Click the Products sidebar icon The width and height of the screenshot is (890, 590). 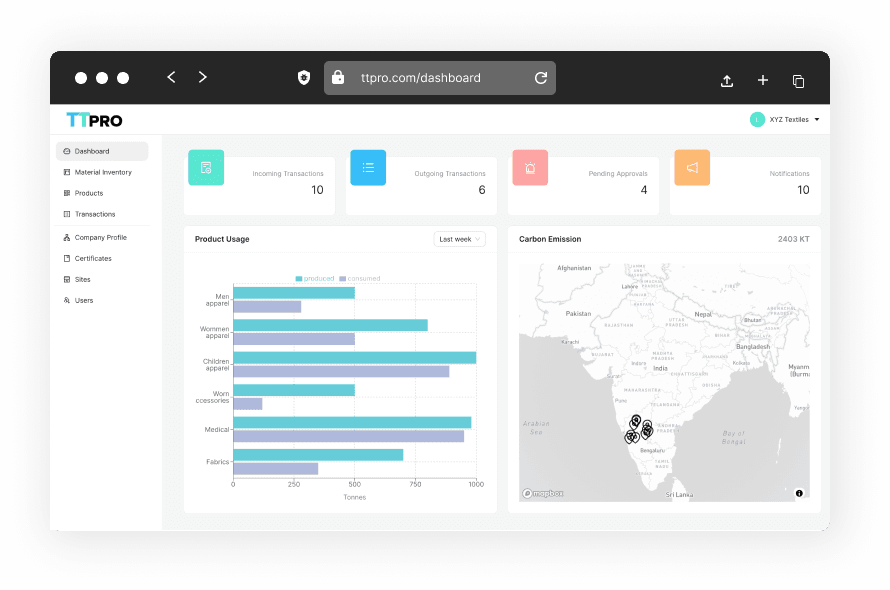[66, 193]
